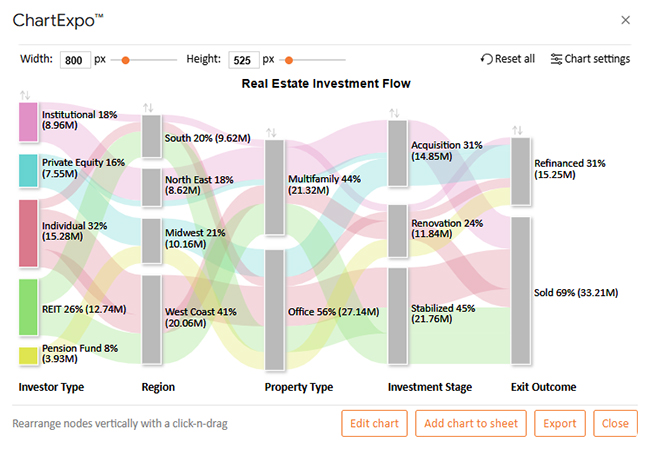The height and width of the screenshot is (449, 650).
Task: Click the sort arrows above Investment Stage column
Action: pyautogui.click(x=395, y=113)
